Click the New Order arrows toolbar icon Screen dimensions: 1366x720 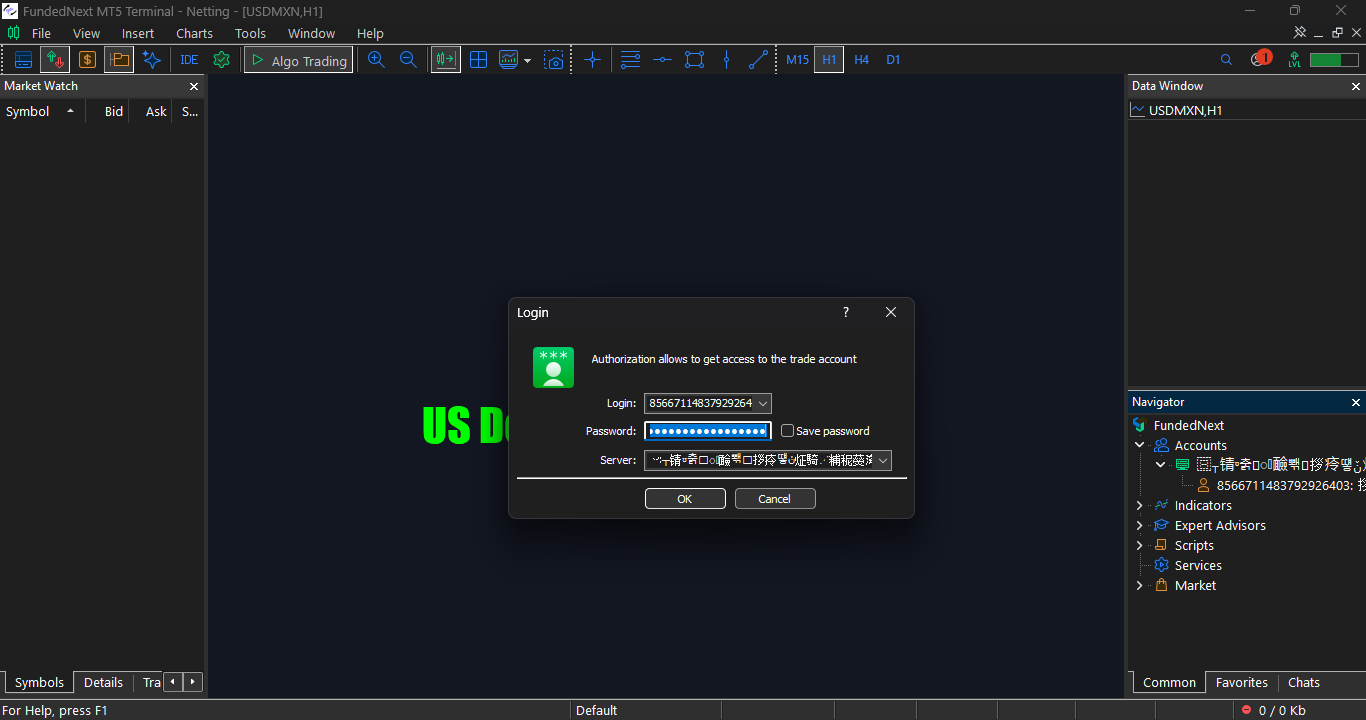point(55,60)
